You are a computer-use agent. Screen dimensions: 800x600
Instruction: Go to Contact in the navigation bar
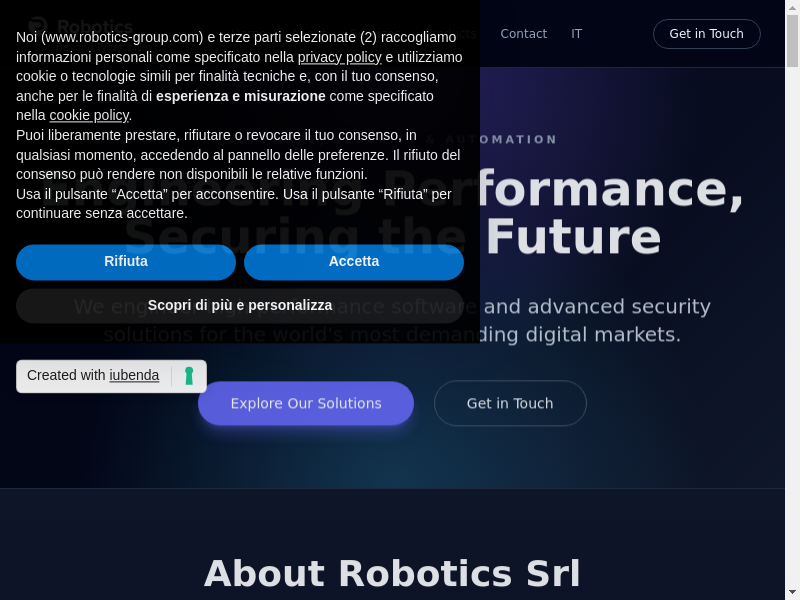coord(523,34)
